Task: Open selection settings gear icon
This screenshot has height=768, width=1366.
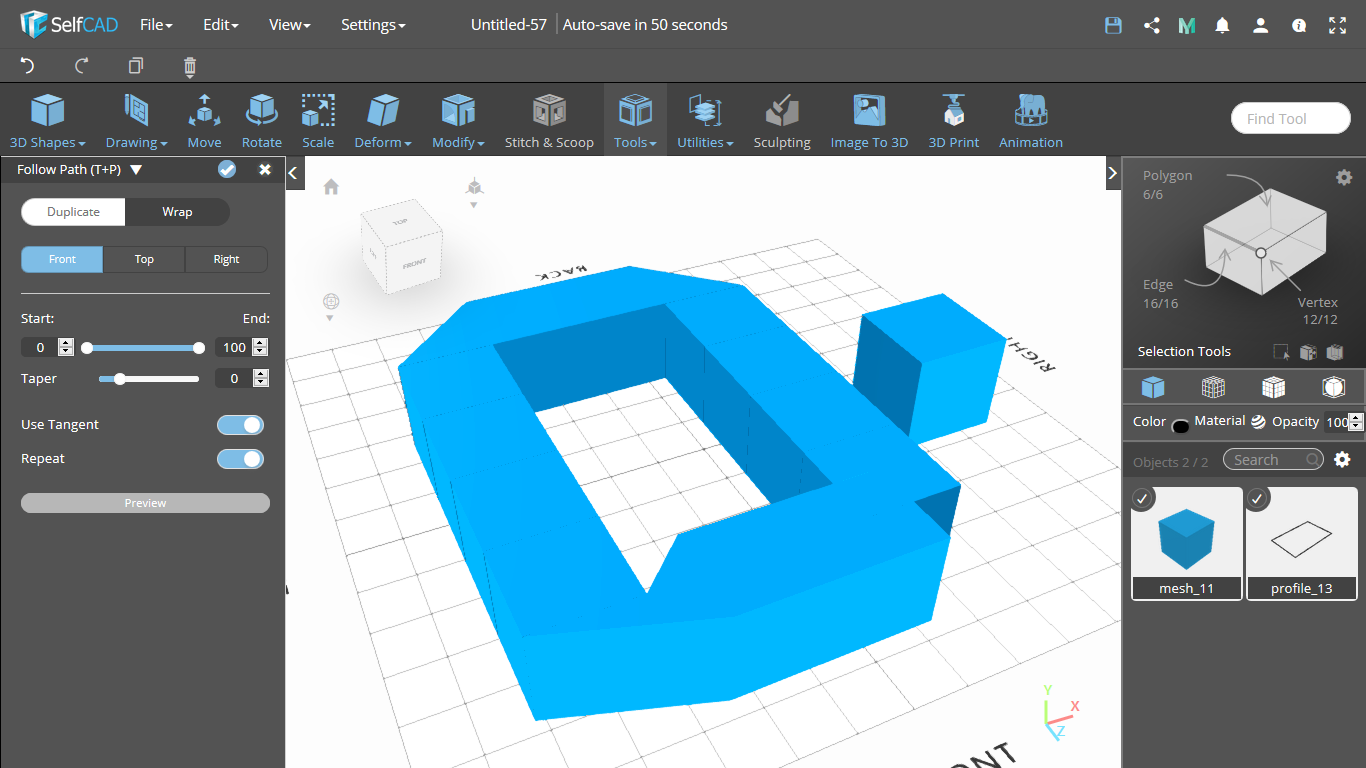Action: [x=1344, y=177]
